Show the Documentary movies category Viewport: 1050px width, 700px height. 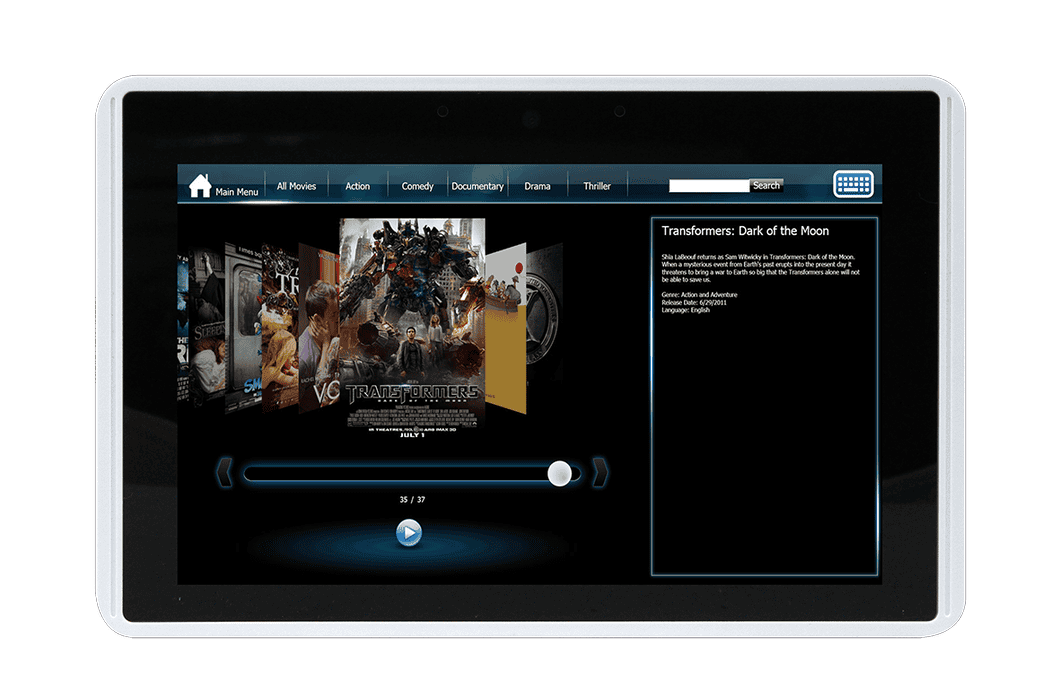coord(477,186)
